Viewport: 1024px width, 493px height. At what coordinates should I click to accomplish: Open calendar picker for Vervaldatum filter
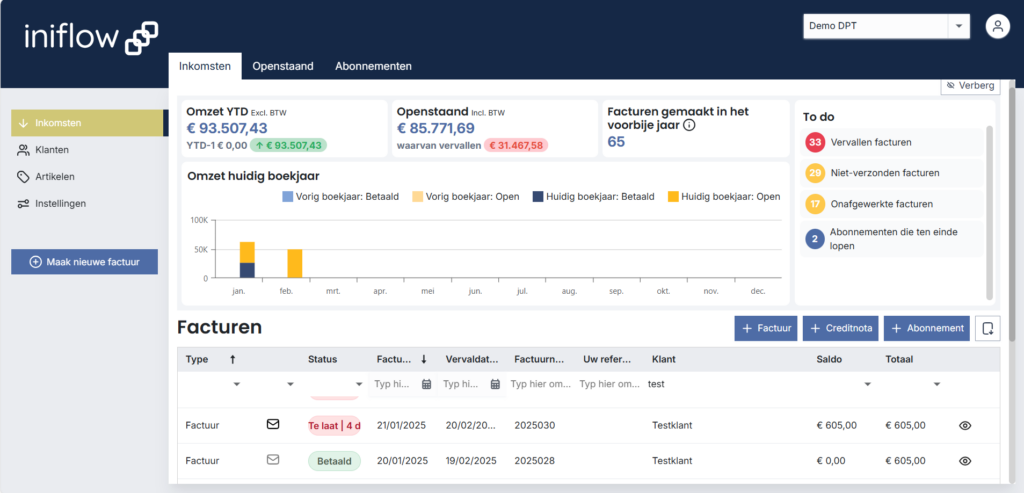(496, 384)
